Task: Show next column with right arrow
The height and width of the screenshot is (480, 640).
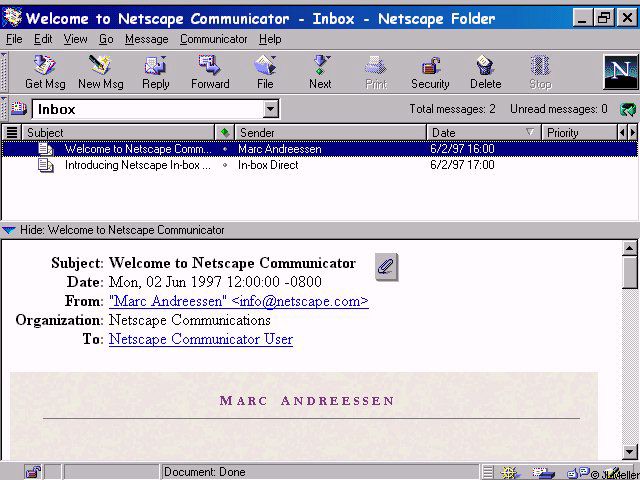Action: [633, 132]
